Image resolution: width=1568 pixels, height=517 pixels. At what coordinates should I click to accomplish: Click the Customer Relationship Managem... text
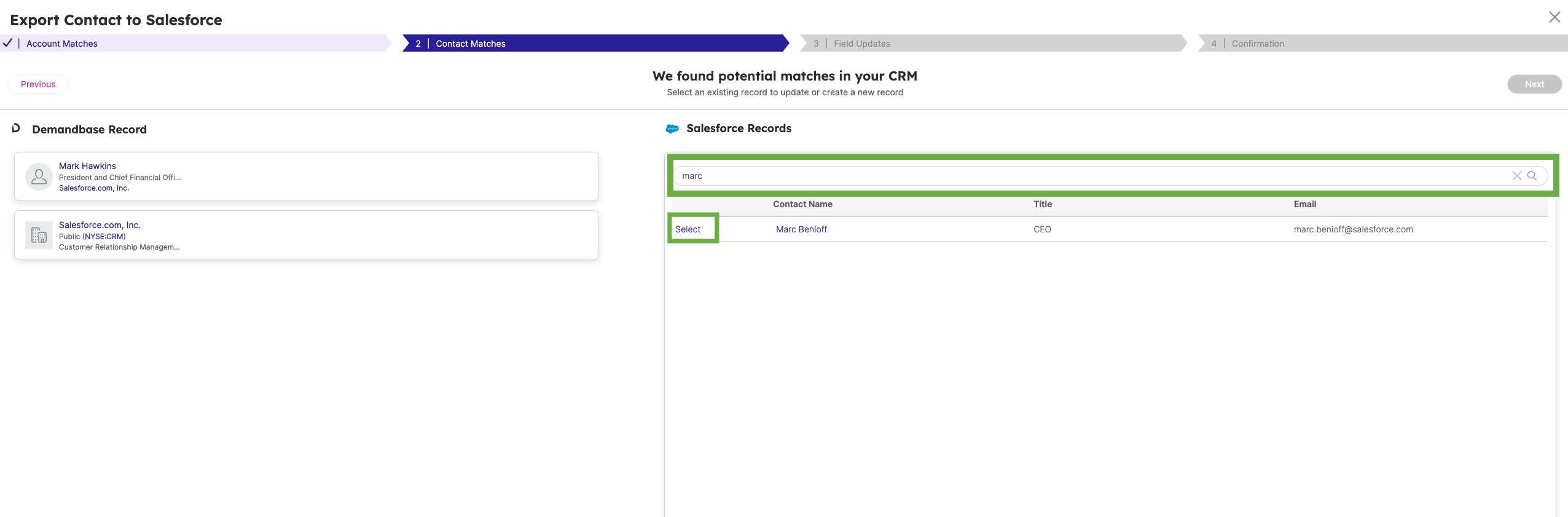[x=119, y=247]
